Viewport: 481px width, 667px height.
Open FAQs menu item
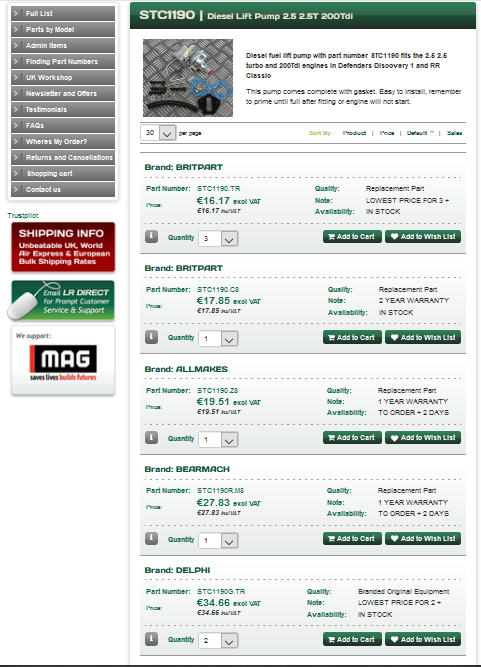click(63, 125)
